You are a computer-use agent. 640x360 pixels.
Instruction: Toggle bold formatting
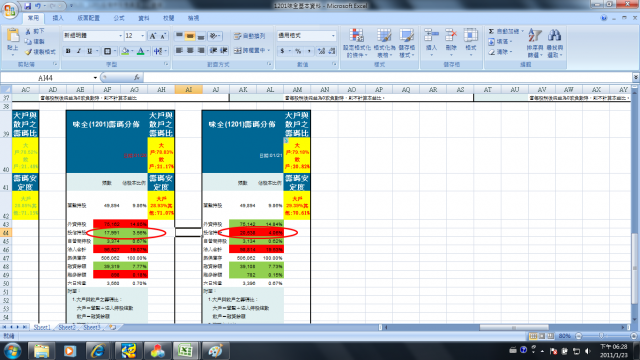[68, 51]
